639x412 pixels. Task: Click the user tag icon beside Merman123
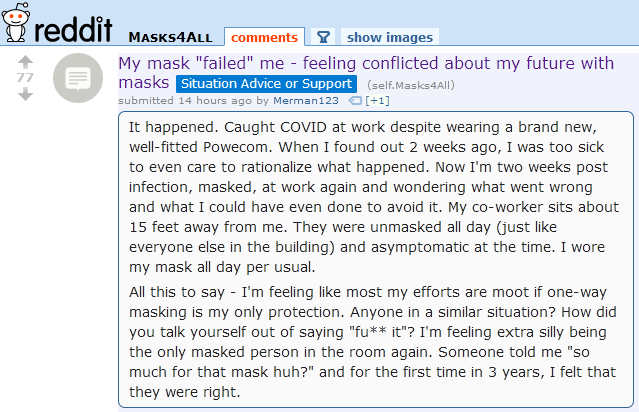coord(355,100)
